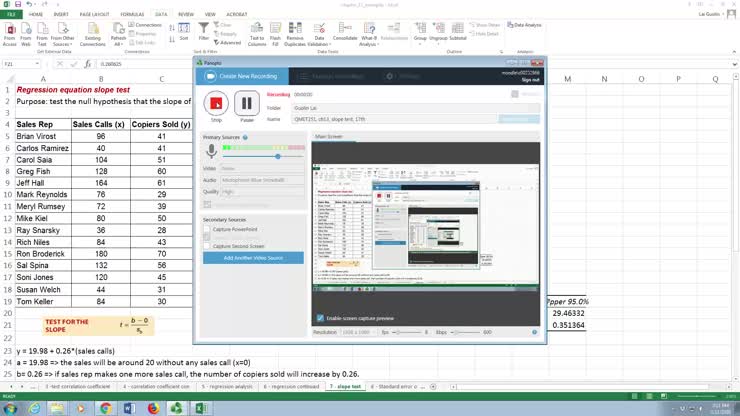Click the Remove Duplicates icon

pyautogui.click(x=295, y=33)
